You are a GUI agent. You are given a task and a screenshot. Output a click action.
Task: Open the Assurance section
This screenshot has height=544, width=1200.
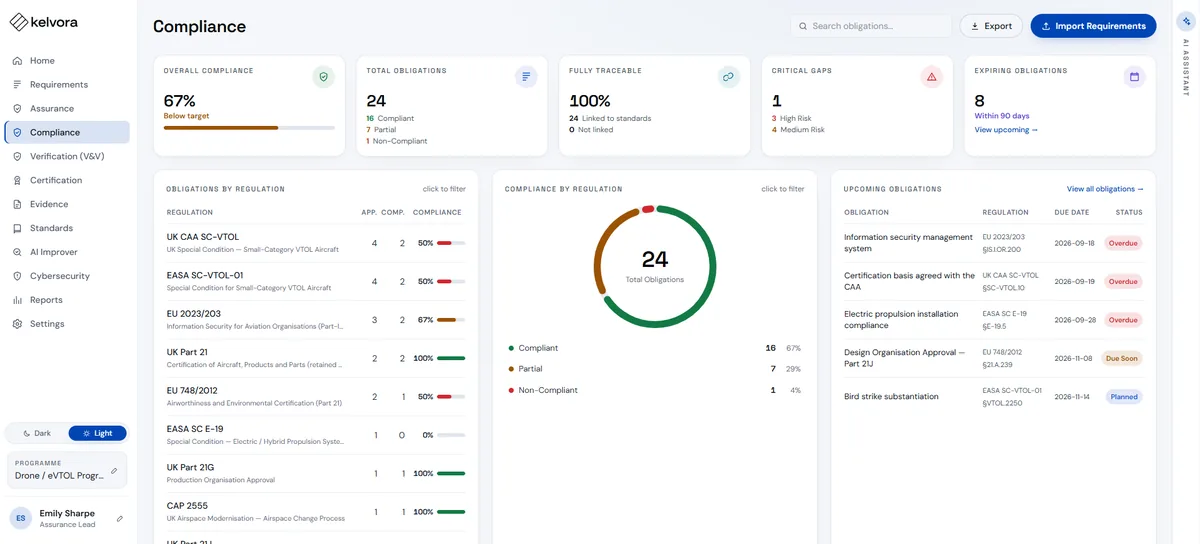[x=67, y=109]
